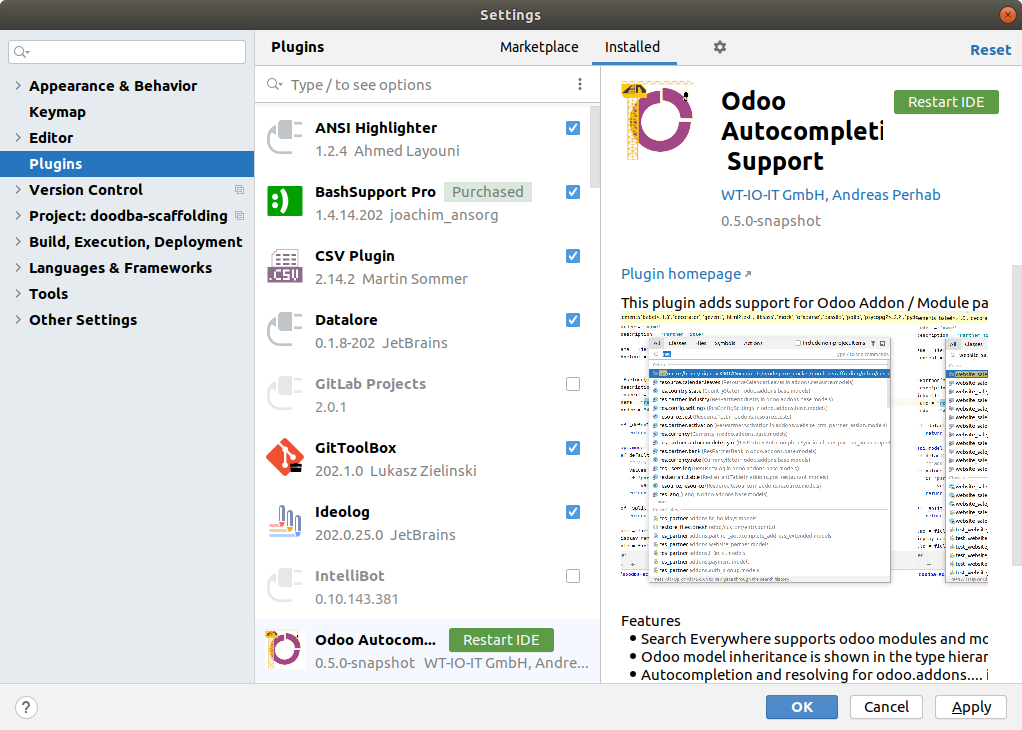Click the Cancel button
The image size is (1022, 730).
[x=886, y=707]
